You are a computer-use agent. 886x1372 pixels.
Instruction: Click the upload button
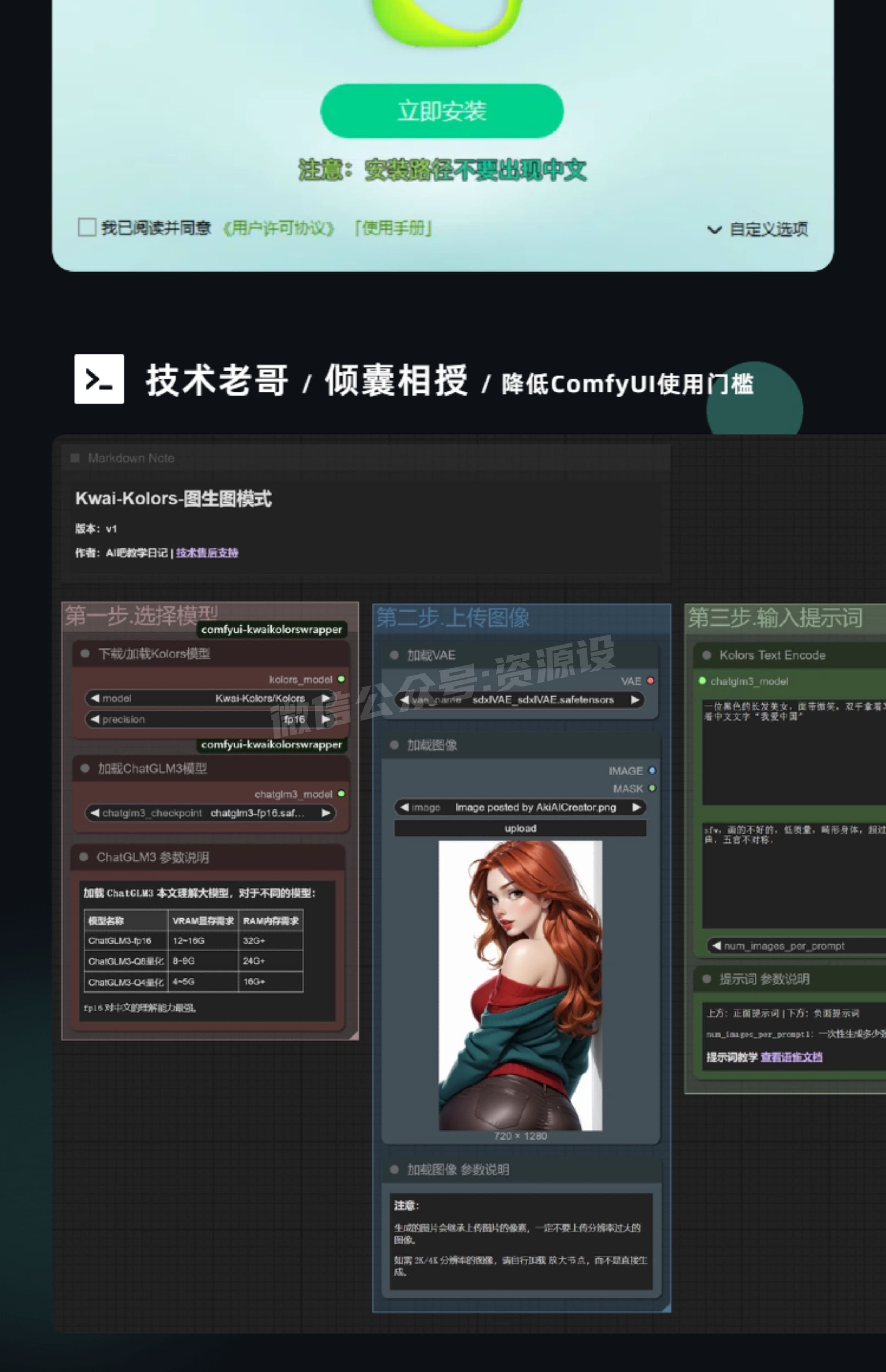[520, 828]
